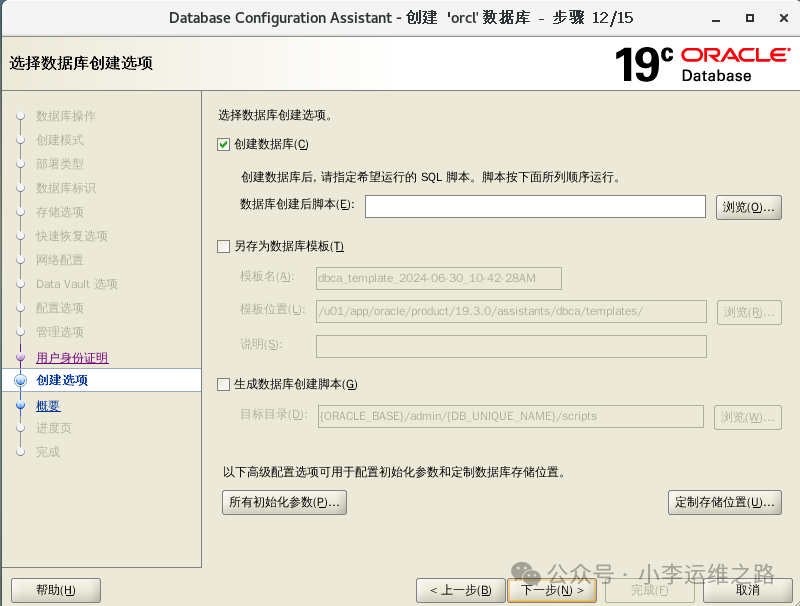Tick the 生成数据库创建脚本(G) checkbox
800x606 pixels.
[x=223, y=385]
